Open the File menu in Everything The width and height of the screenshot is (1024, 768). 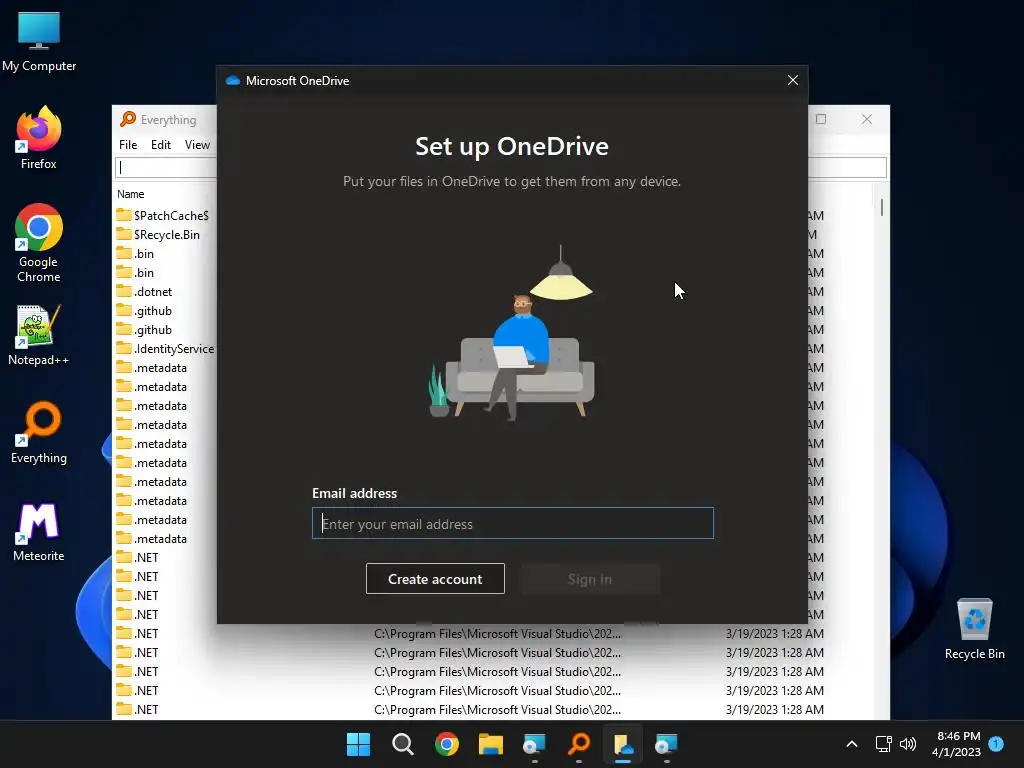tap(128, 145)
